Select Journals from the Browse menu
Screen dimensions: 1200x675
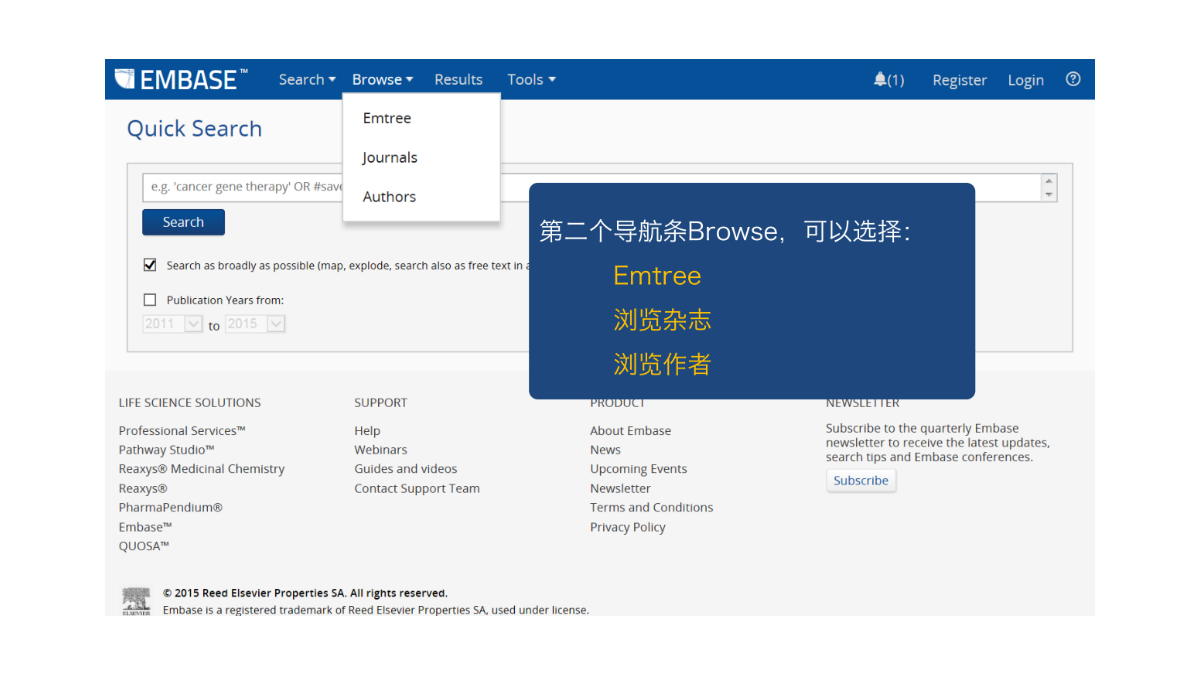[390, 157]
